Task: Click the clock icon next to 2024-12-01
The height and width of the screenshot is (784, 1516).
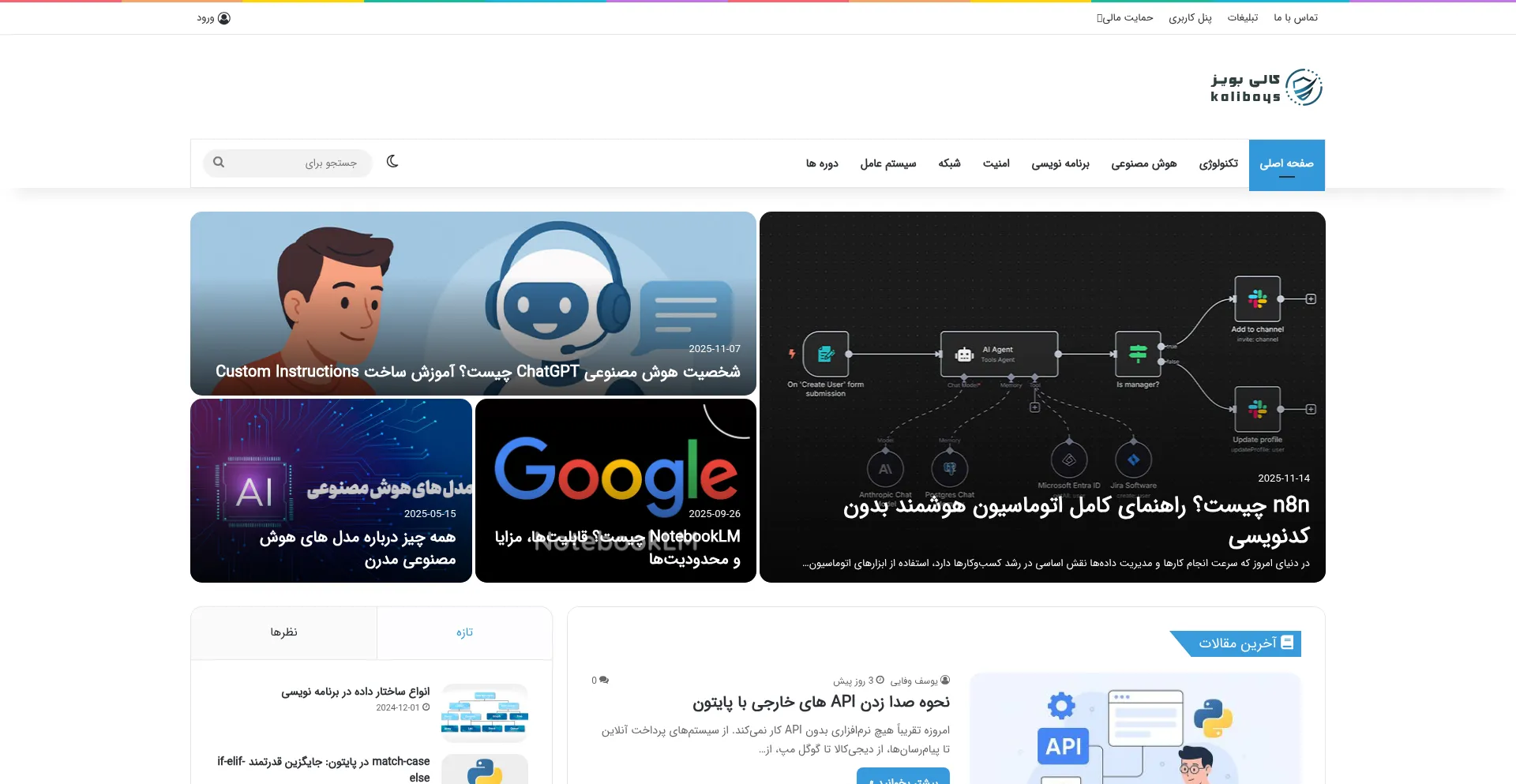Action: [426, 707]
